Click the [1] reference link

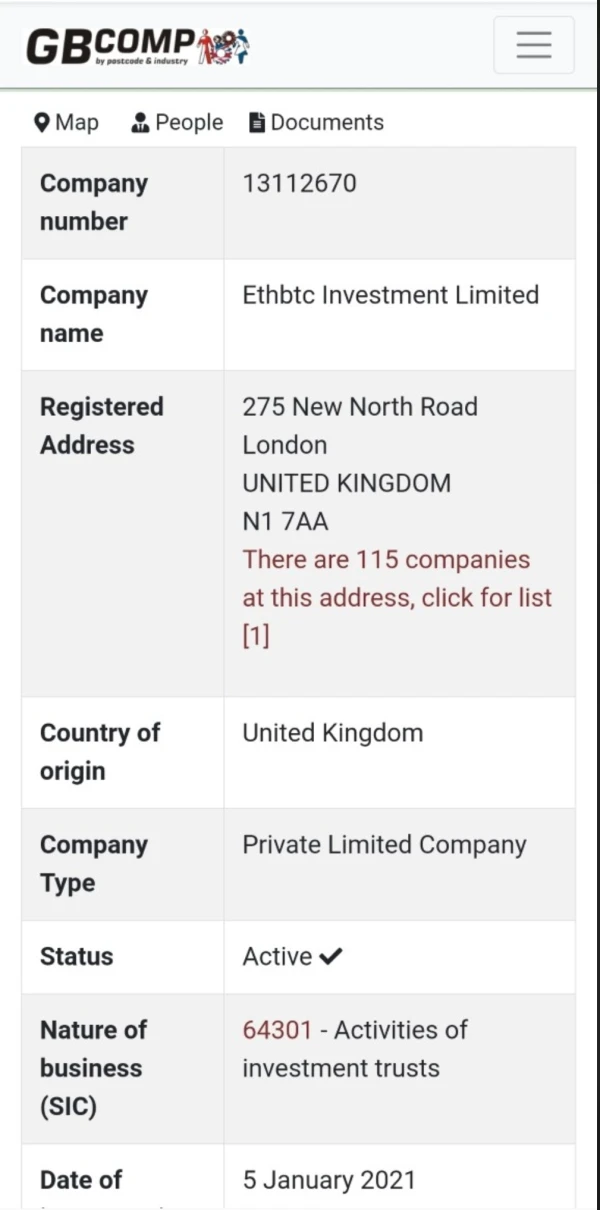pos(256,636)
